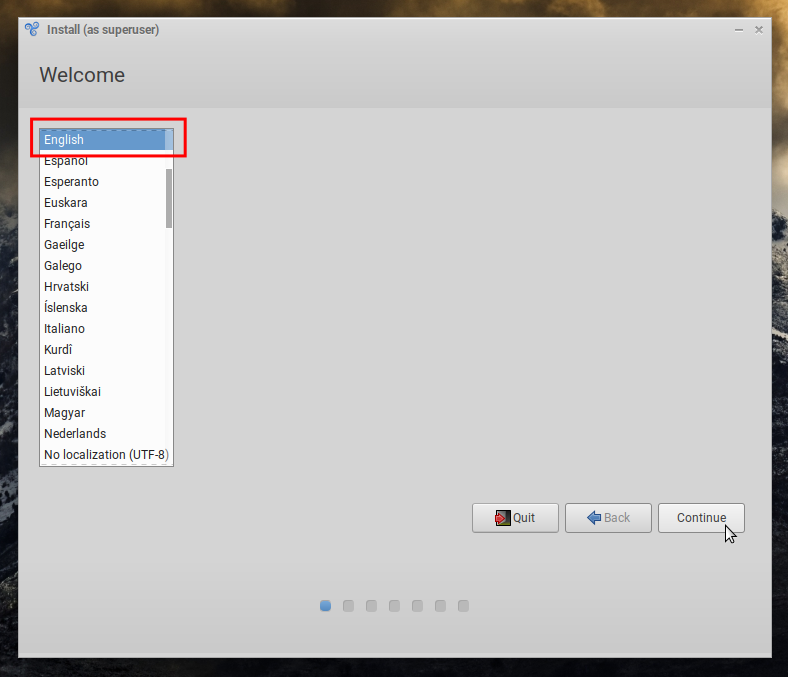Image resolution: width=788 pixels, height=677 pixels.
Task: Minimize the Install window
Action: 739,30
